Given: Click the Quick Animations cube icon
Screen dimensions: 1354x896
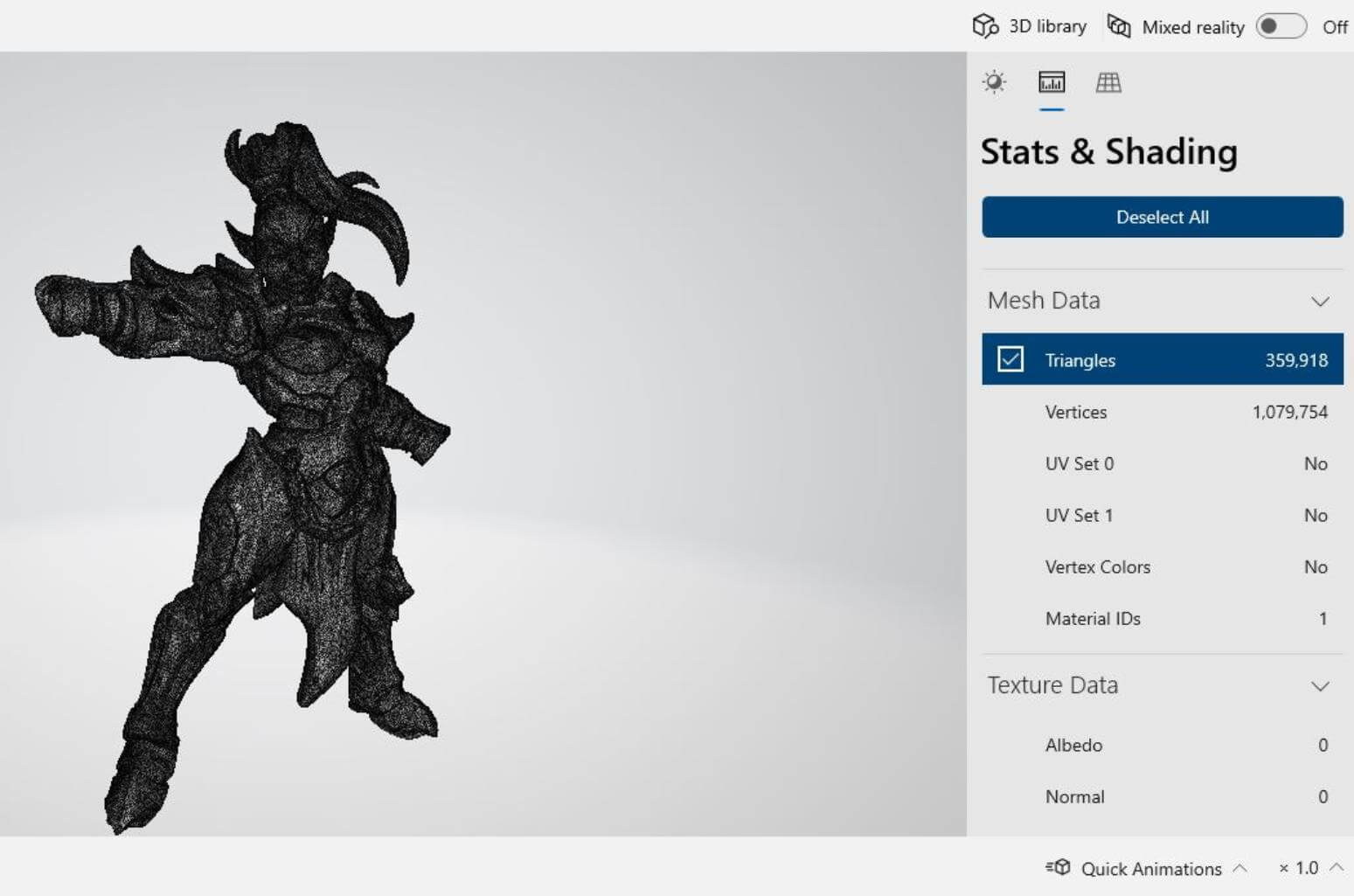Looking at the screenshot, I should point(1059,867).
